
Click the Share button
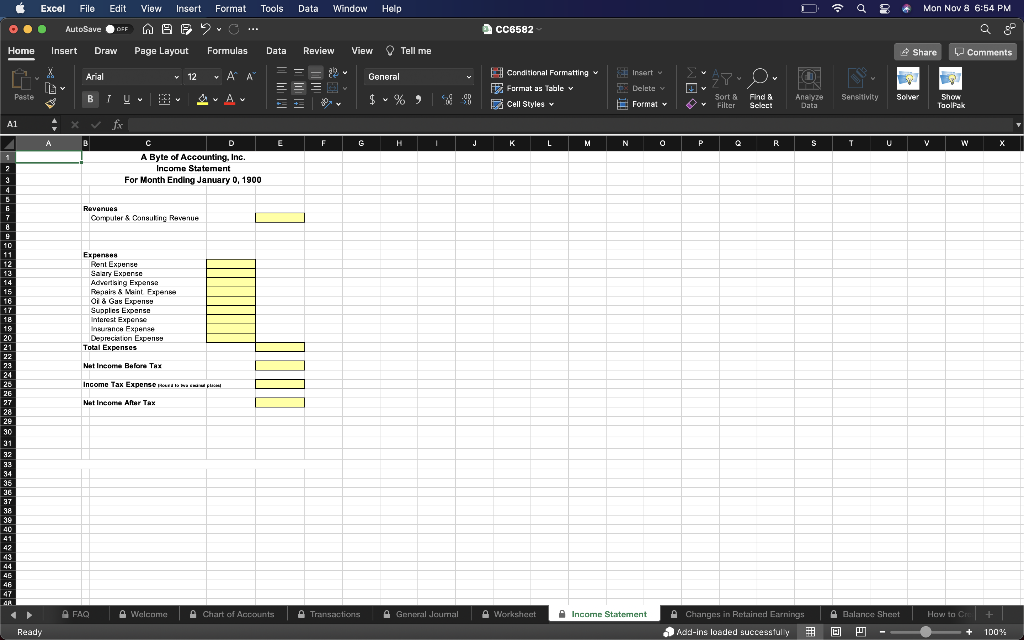tap(918, 52)
